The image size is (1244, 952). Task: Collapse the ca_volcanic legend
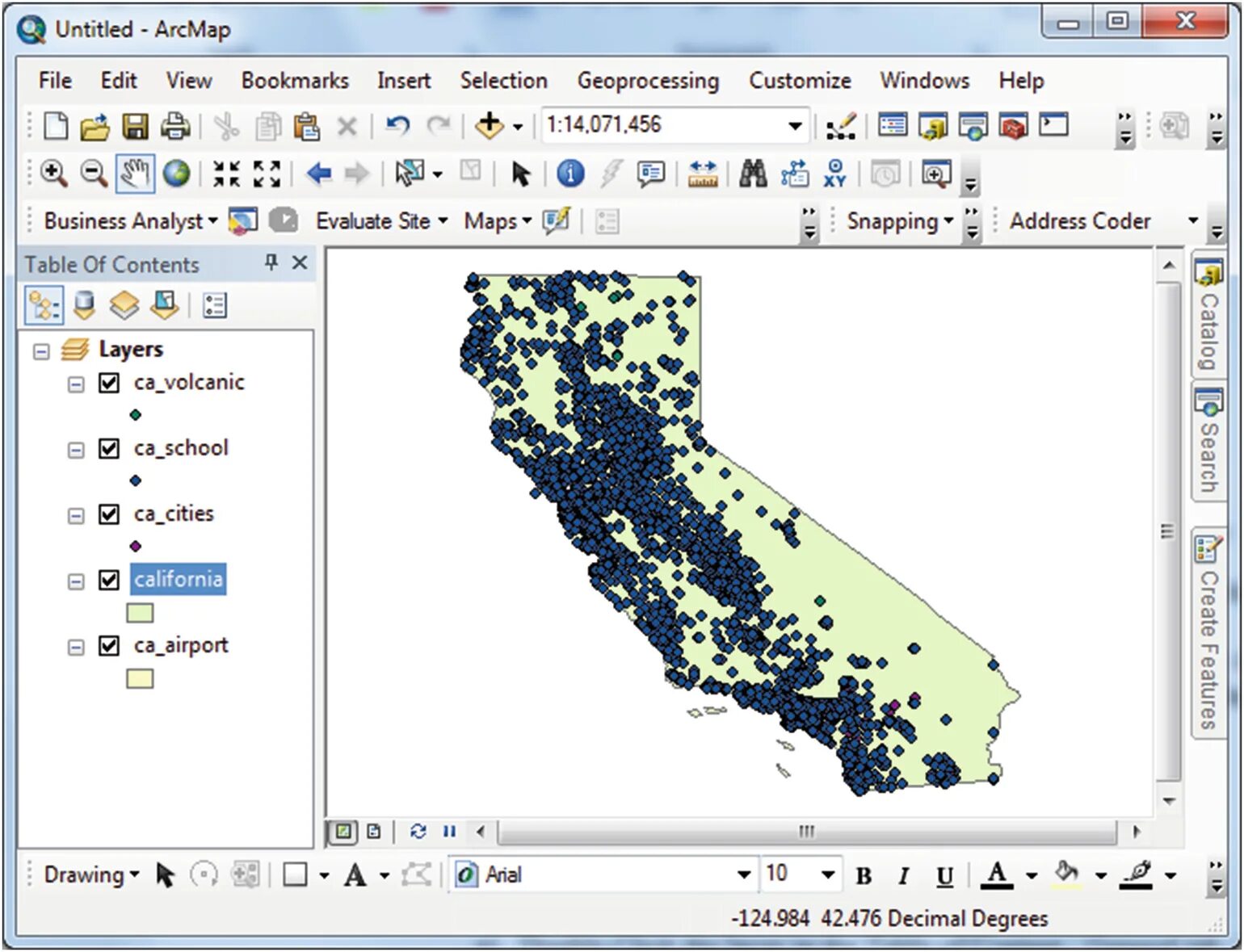75,384
